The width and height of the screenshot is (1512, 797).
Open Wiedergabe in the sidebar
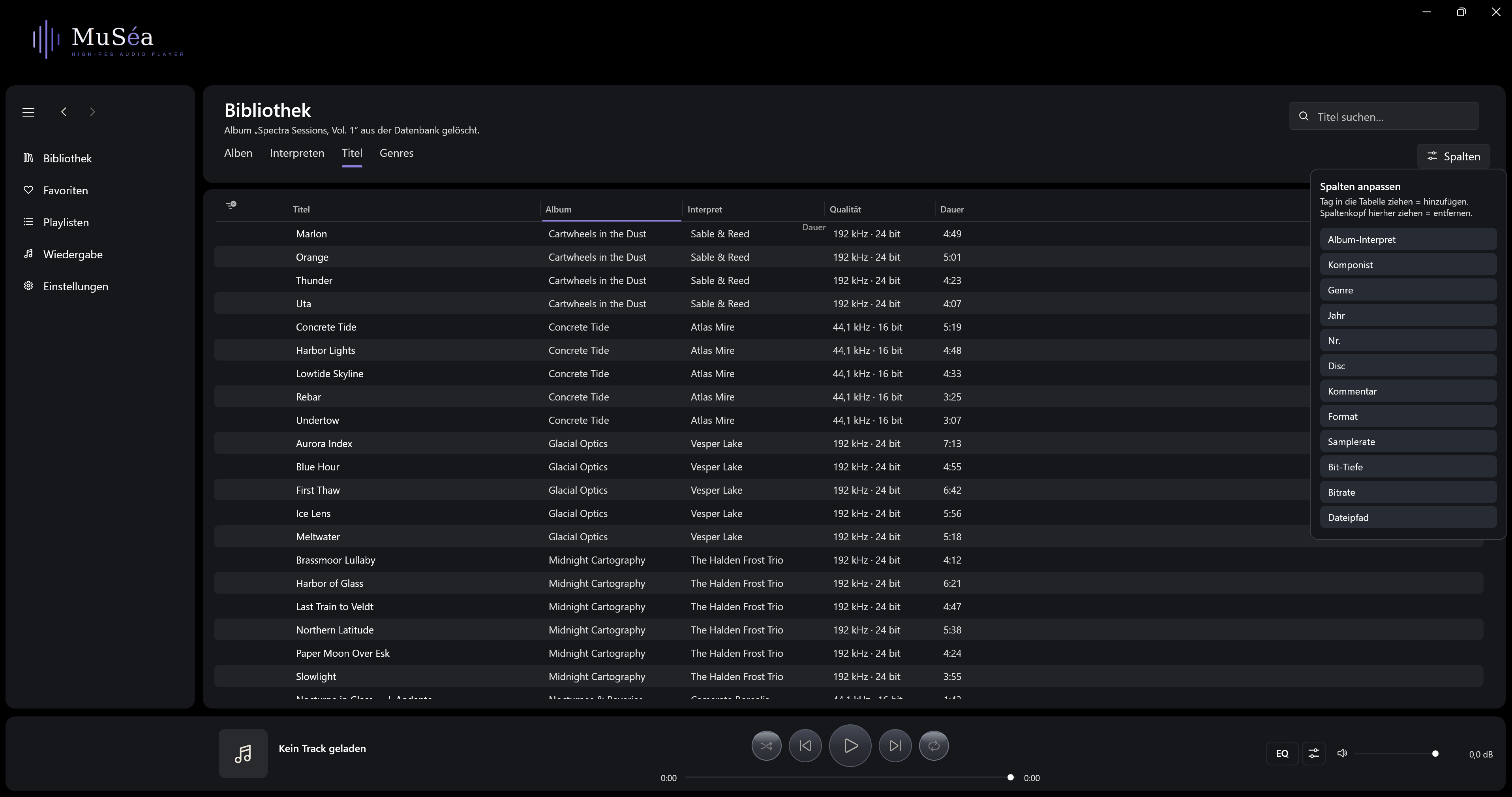point(100,254)
